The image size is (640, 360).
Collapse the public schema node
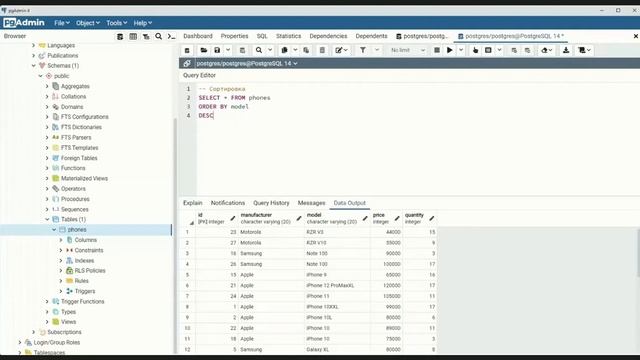coord(40,76)
